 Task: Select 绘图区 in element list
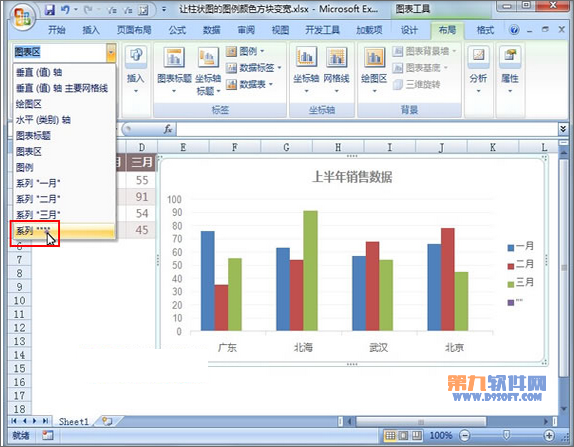click(x=64, y=104)
